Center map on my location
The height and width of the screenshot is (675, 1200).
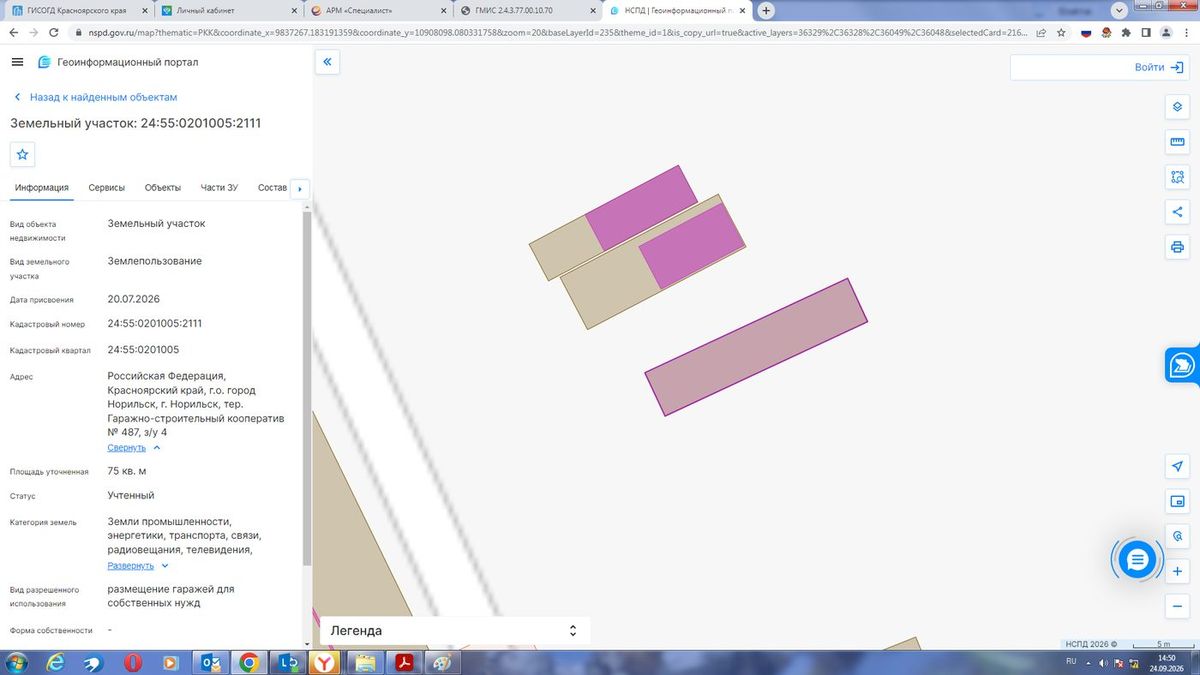tap(1177, 467)
